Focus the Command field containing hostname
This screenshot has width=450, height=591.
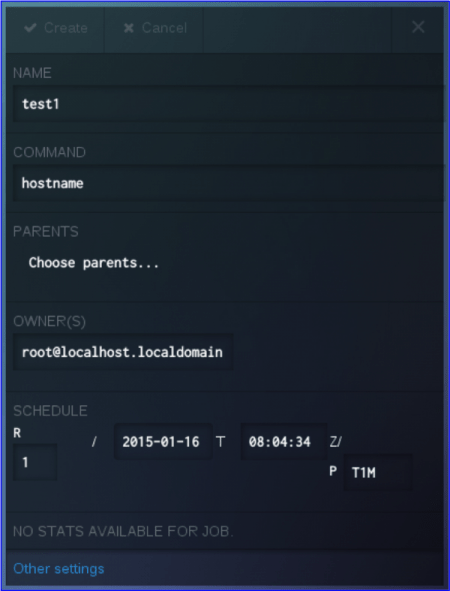coord(228,183)
